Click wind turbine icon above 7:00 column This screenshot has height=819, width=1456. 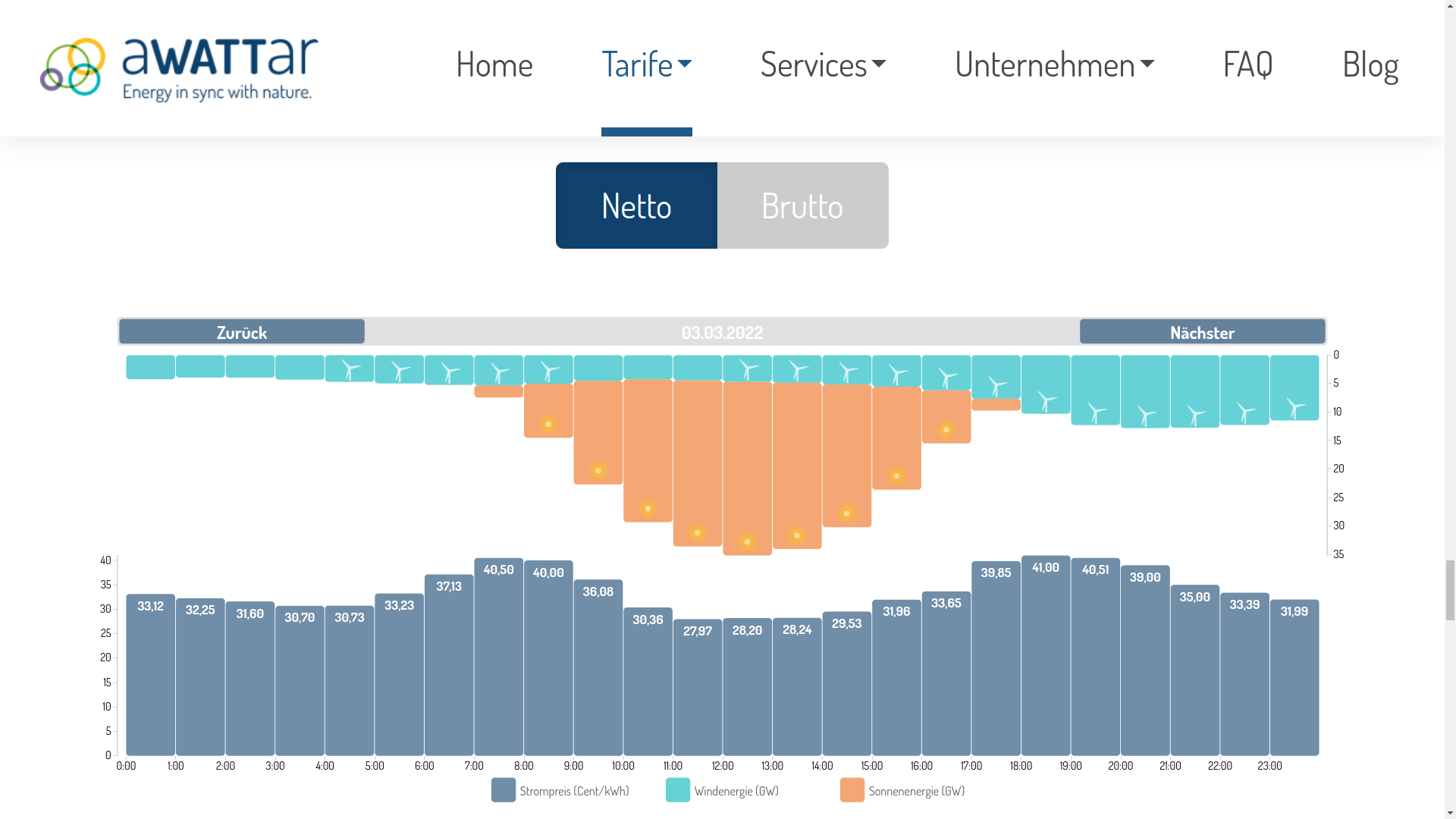499,373
